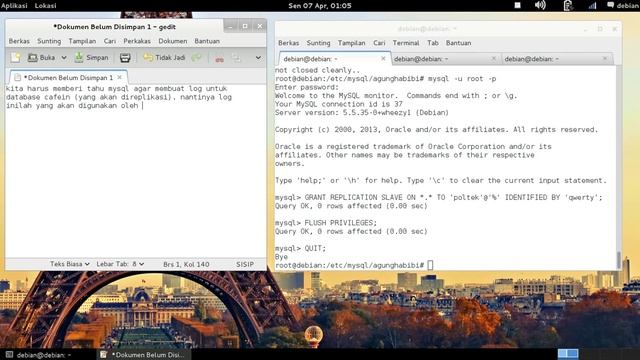Click the new document icon in gedit
The image size is (640, 360).
(x=16, y=58)
